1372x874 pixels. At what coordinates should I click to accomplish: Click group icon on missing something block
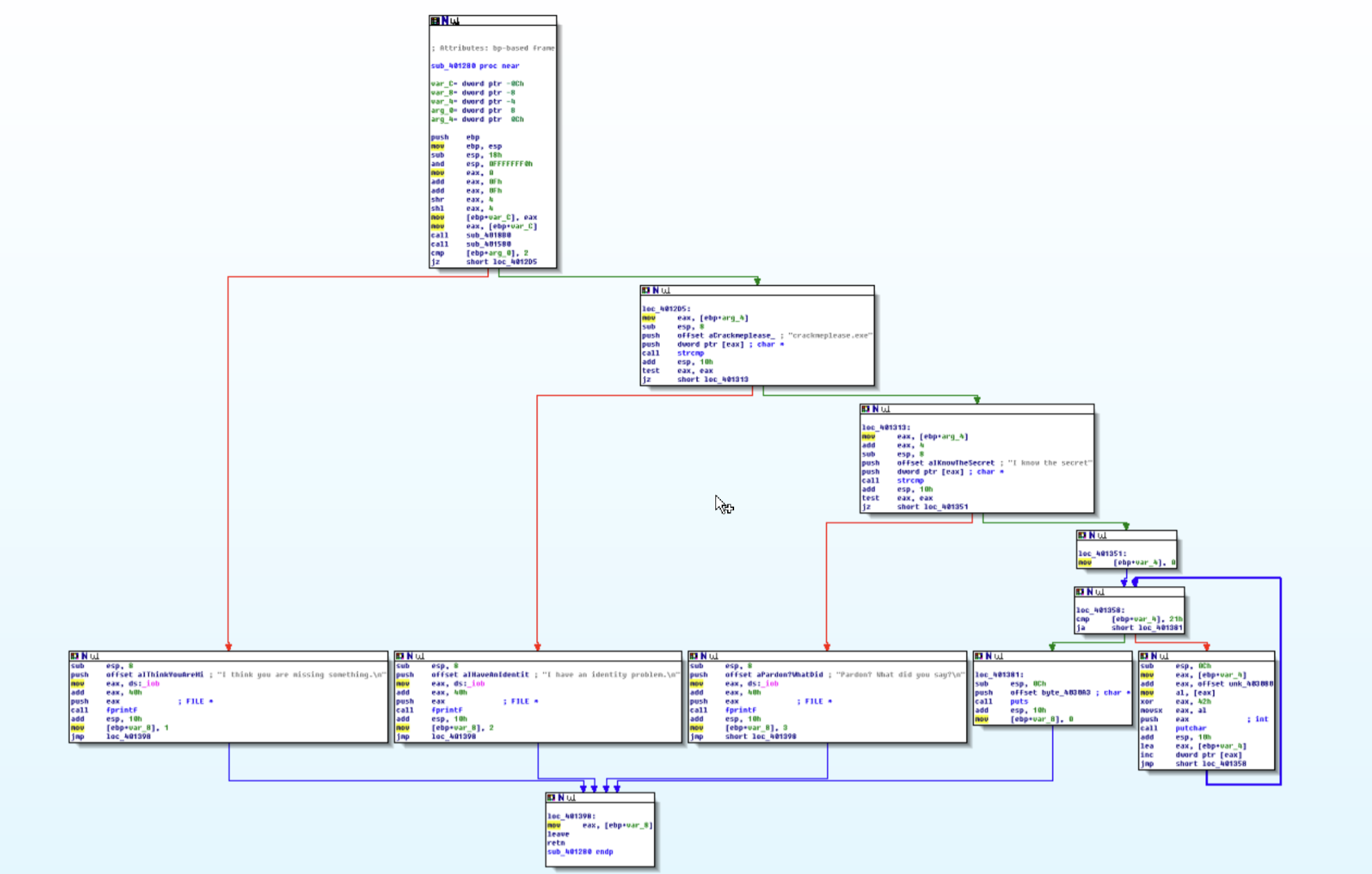(x=95, y=655)
